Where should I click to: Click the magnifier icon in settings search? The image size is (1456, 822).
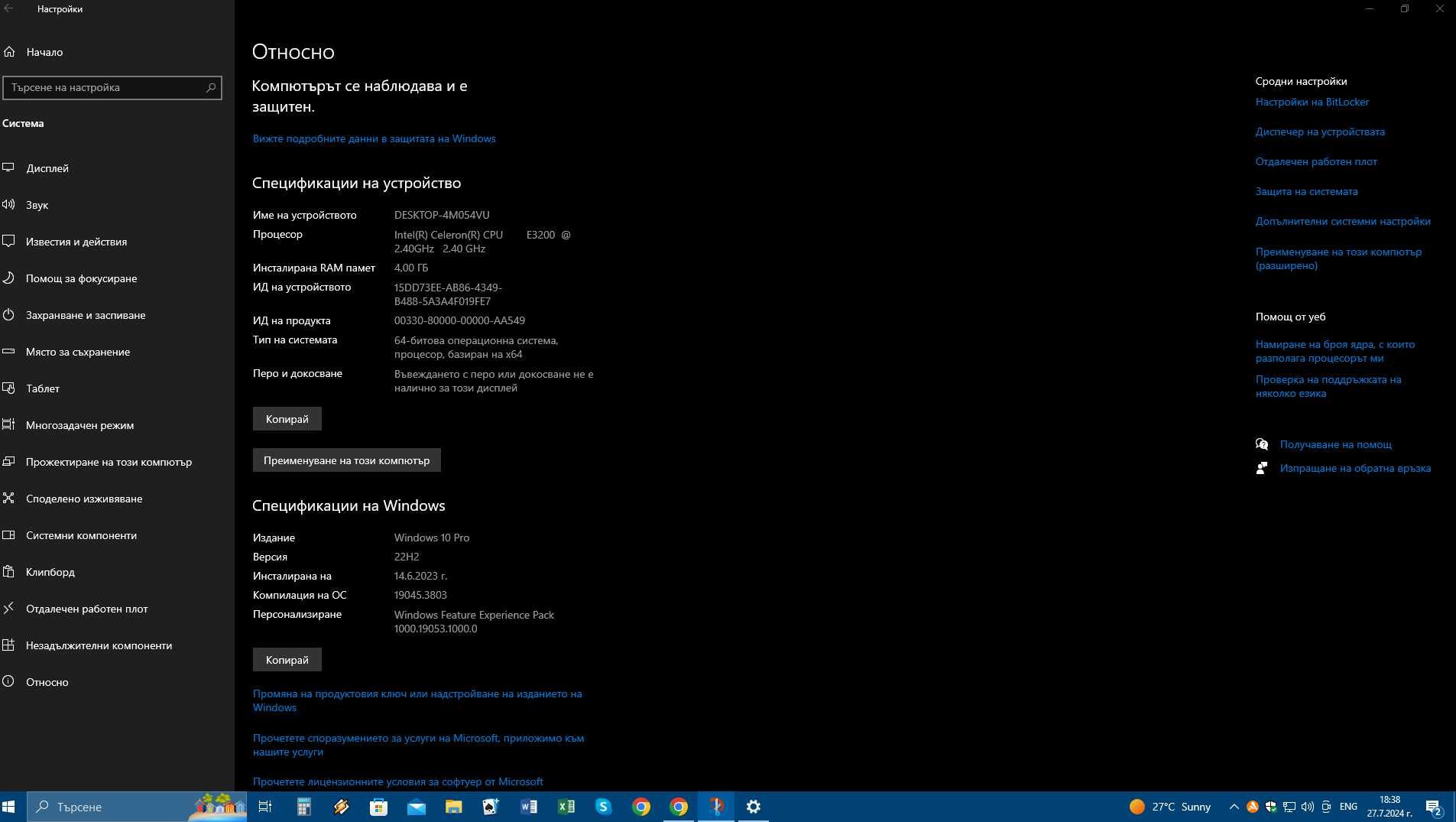211,87
